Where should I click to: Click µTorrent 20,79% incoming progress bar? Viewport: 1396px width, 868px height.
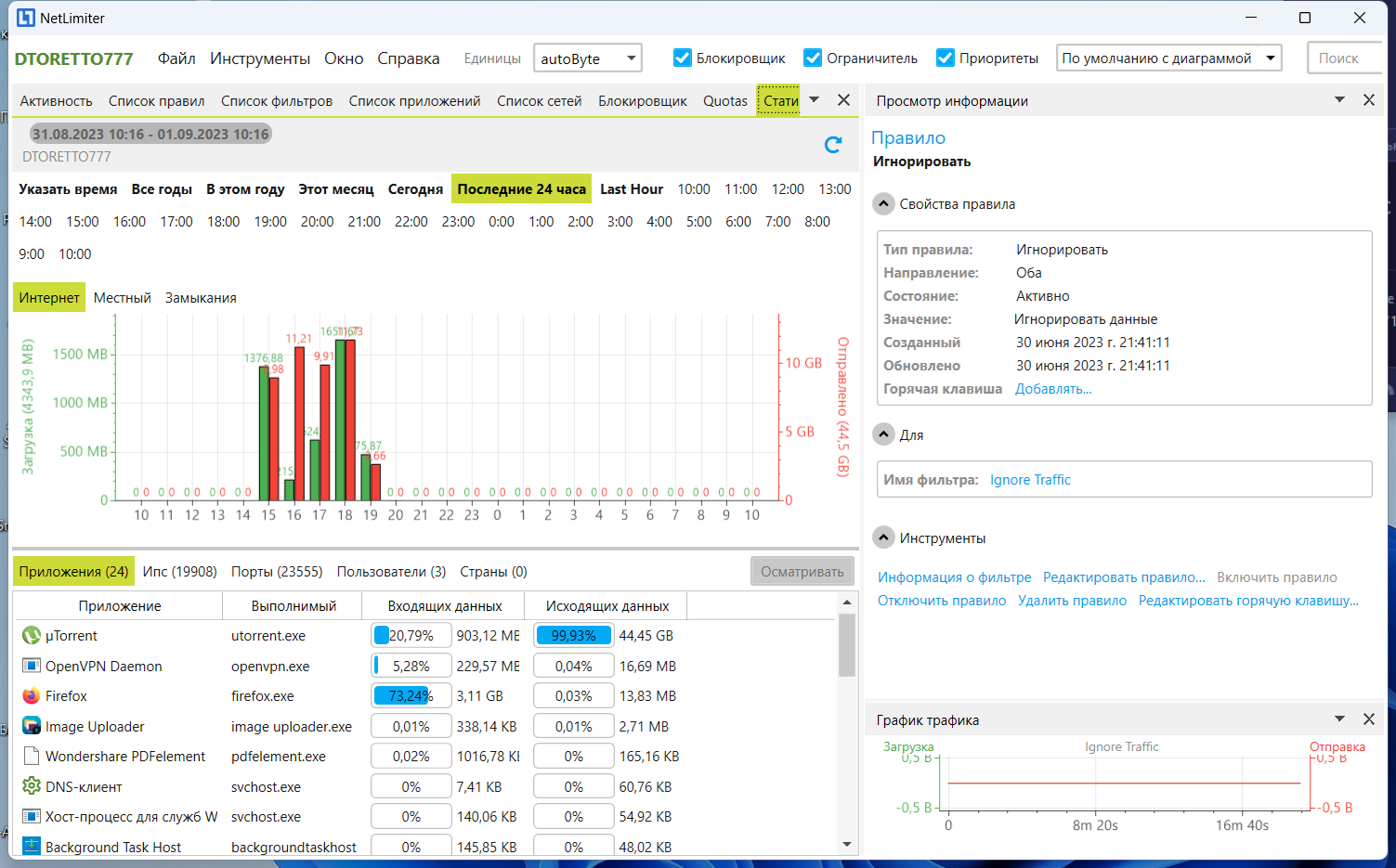tap(411, 635)
